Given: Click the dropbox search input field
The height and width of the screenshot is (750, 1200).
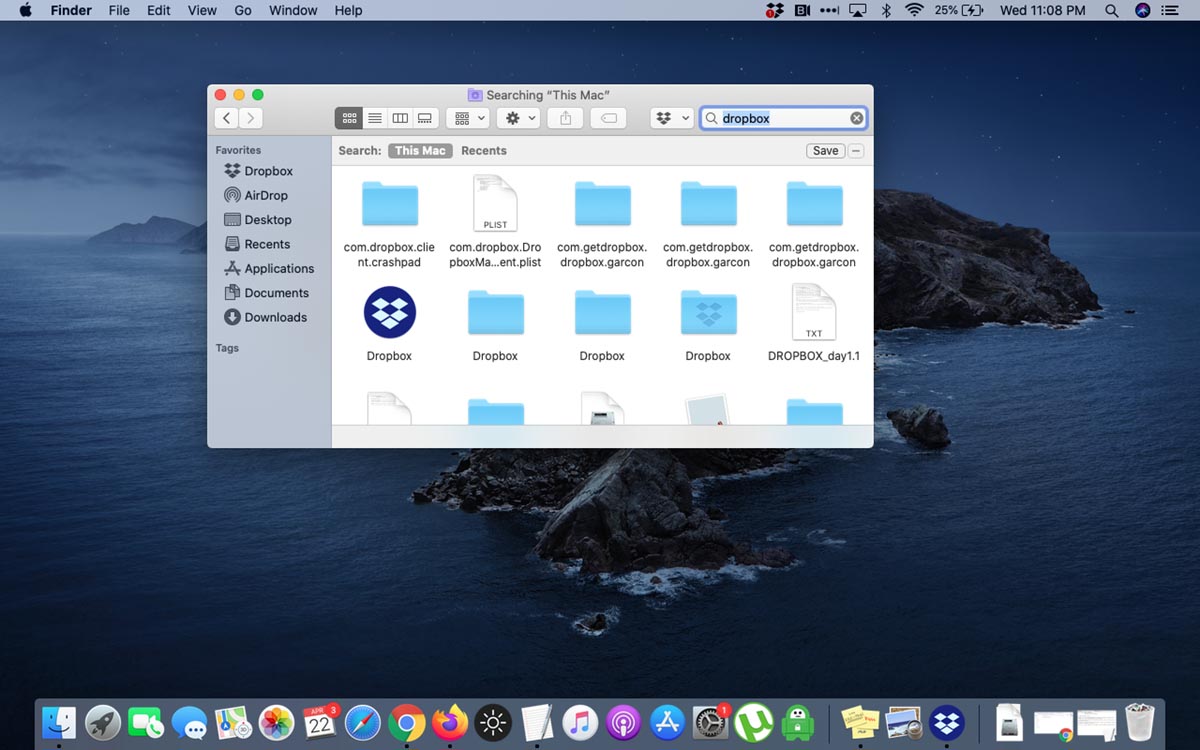Looking at the screenshot, I should [x=780, y=118].
